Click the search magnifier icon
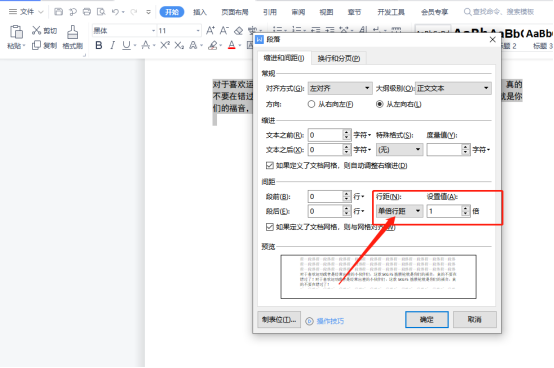The image size is (554, 368). click(467, 12)
